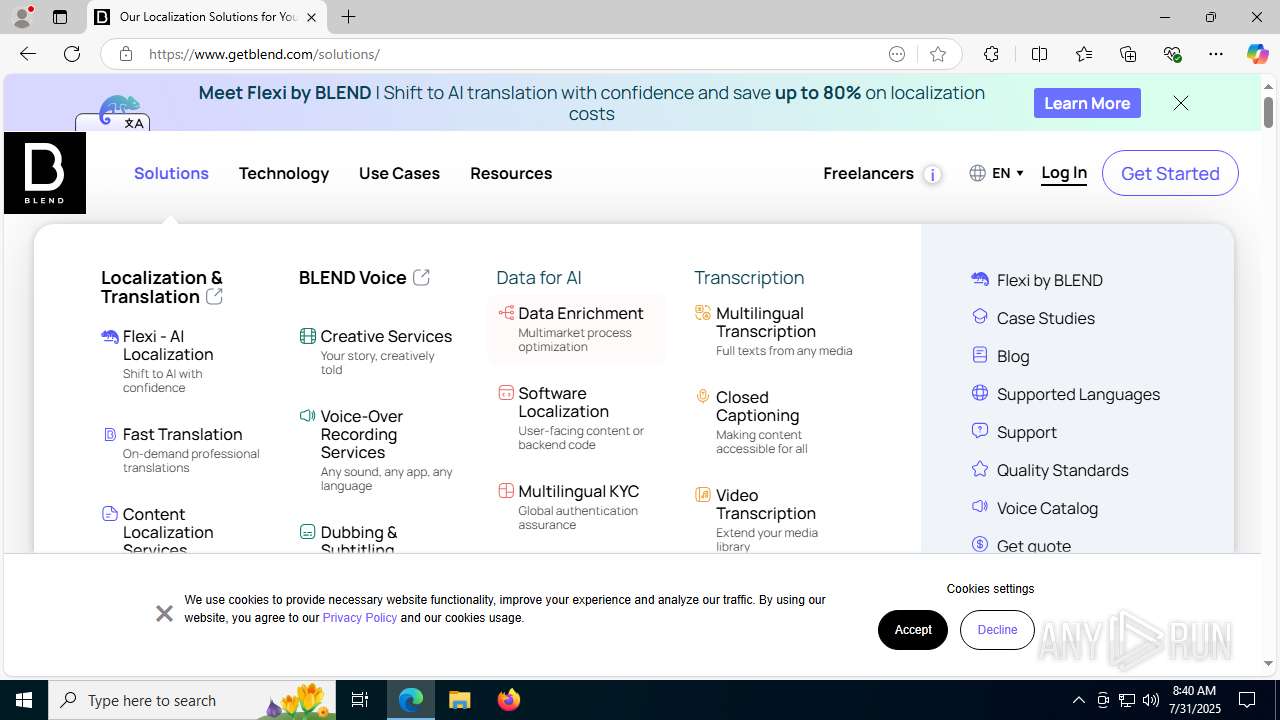
Task: Open Firefox from the taskbar
Action: point(509,700)
